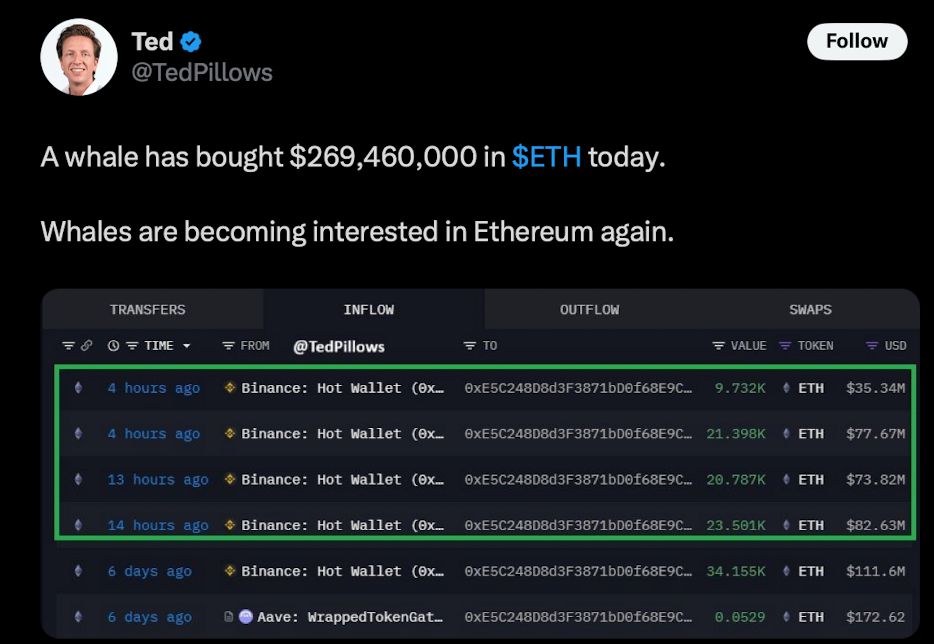The height and width of the screenshot is (644, 934).
Task: Click the 4 hours ago timestamp link
Action: [153, 388]
